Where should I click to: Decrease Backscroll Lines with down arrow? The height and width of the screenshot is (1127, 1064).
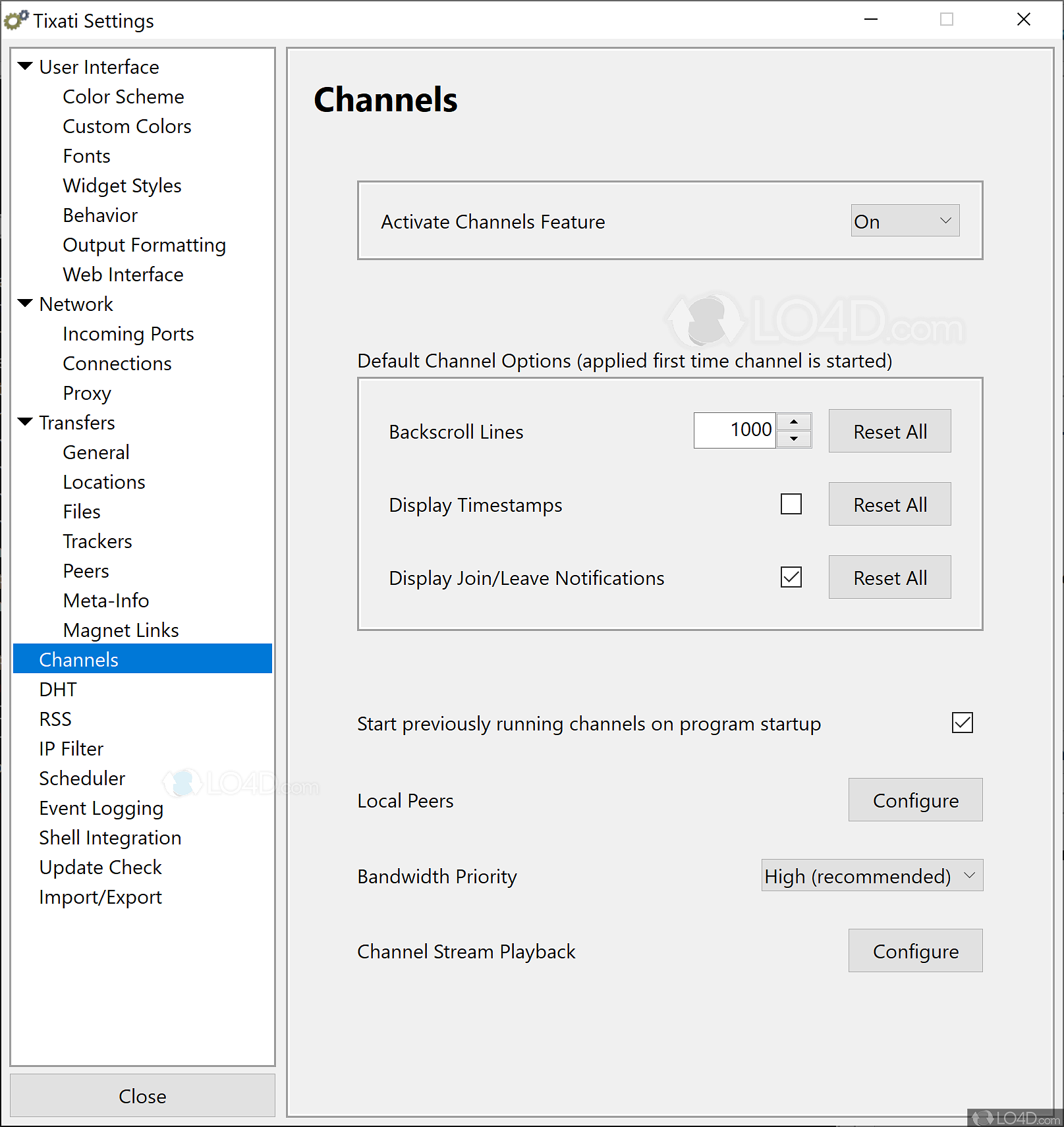coord(794,439)
